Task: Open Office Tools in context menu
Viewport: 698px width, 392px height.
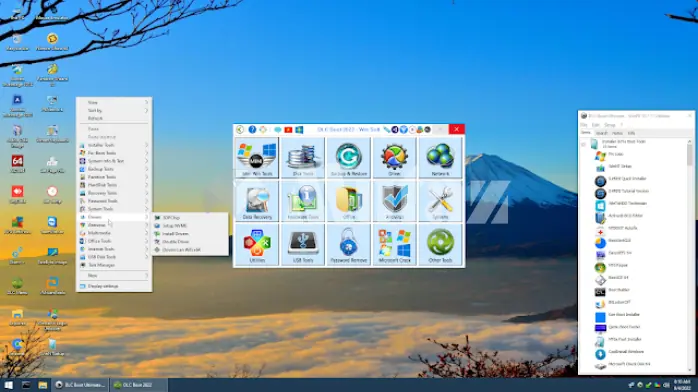Action: [114, 241]
